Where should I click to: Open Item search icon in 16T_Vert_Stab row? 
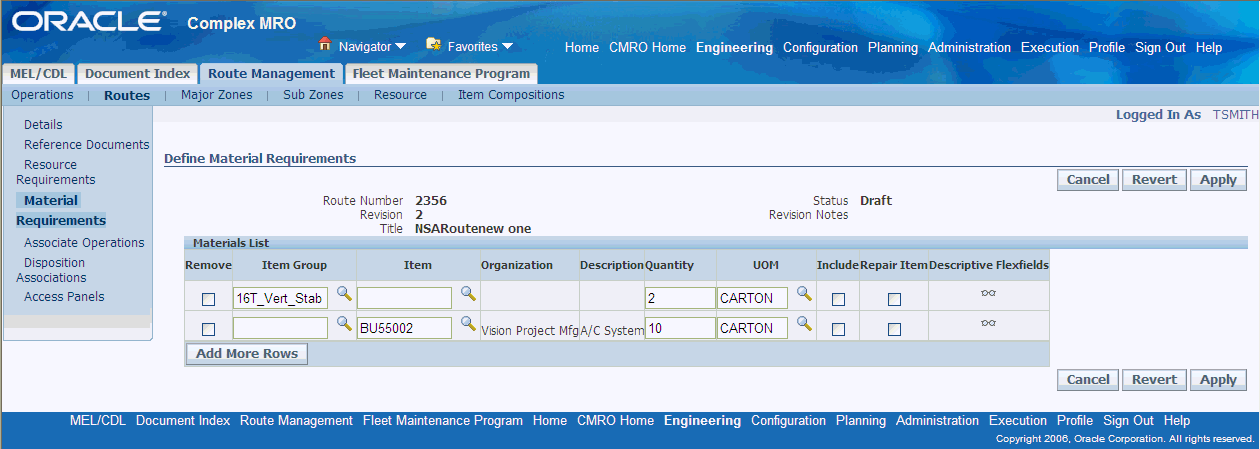click(x=468, y=294)
